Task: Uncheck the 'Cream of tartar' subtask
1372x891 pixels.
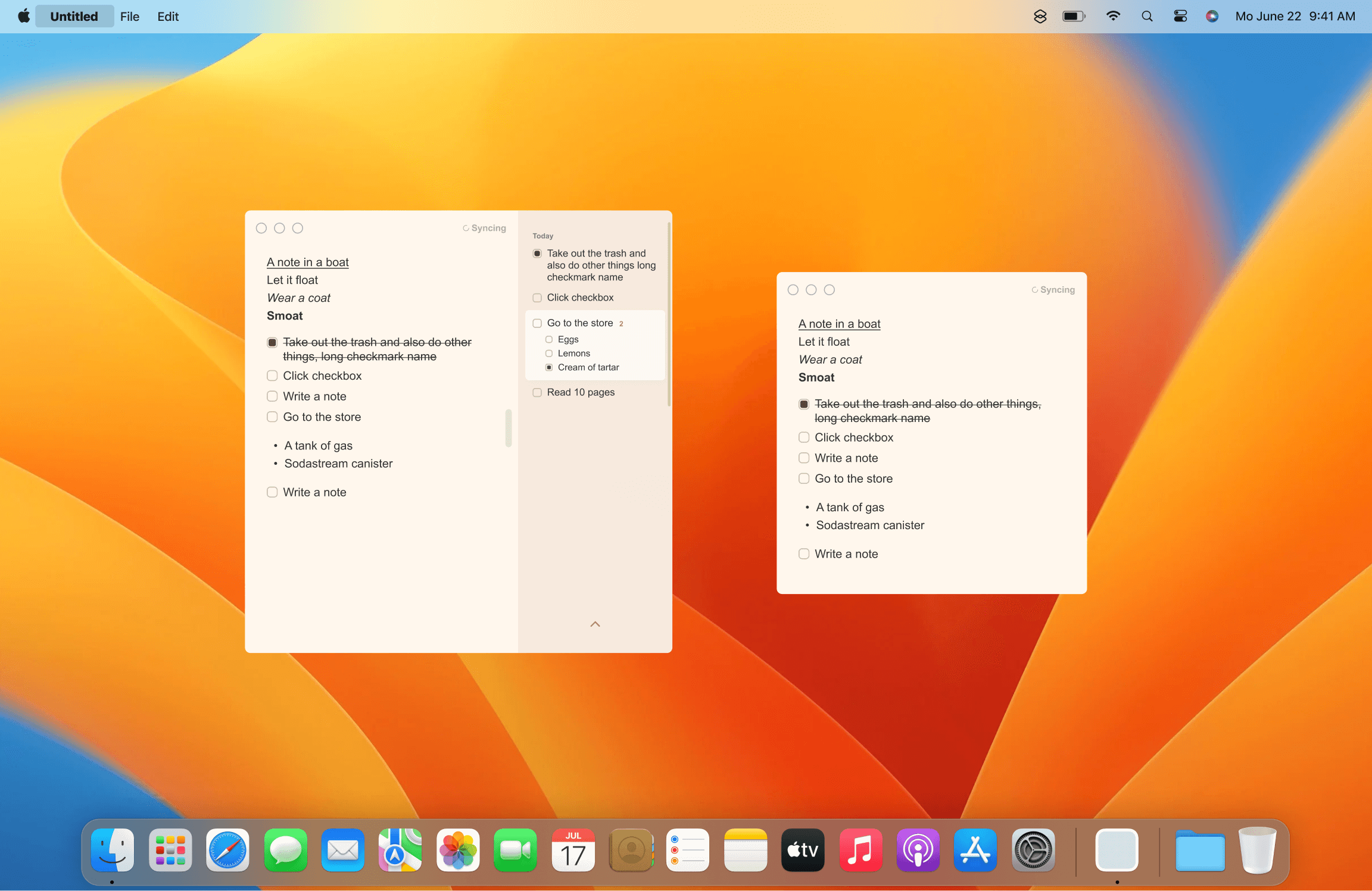Action: (549, 367)
